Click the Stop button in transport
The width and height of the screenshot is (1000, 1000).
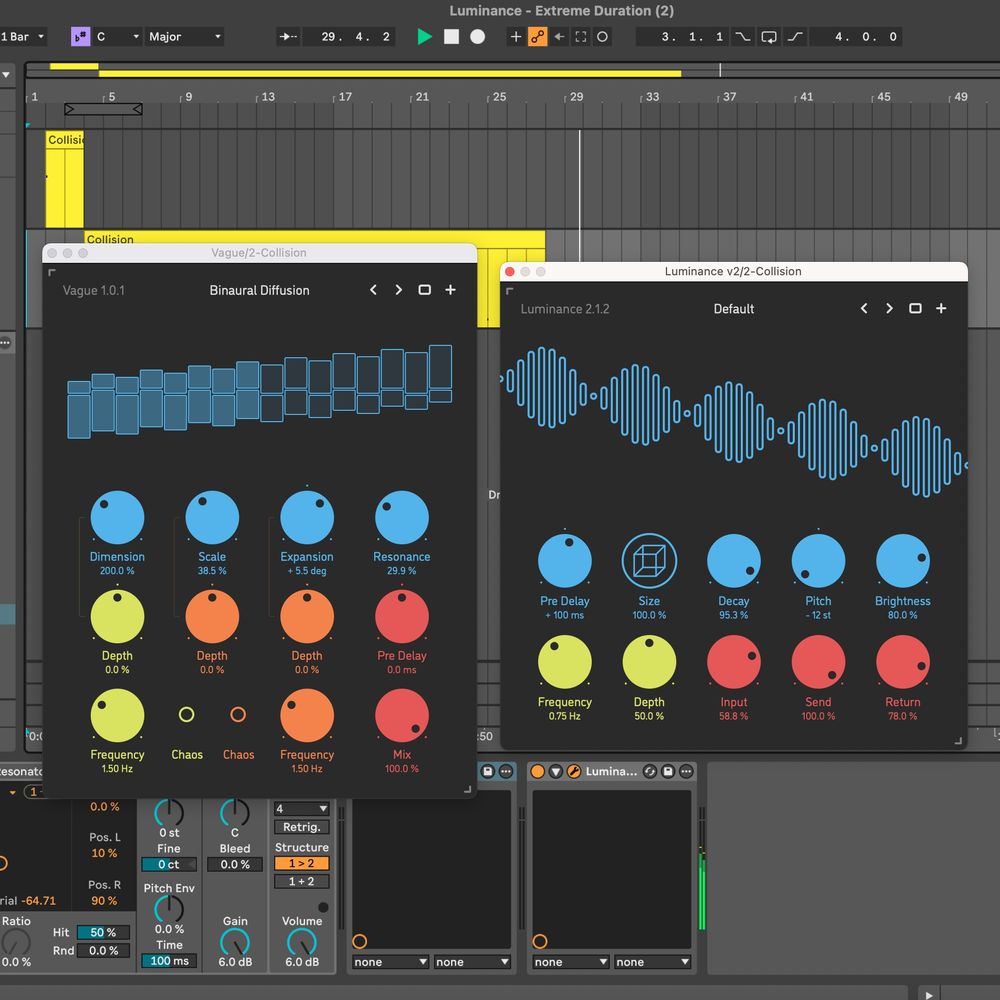pos(451,37)
